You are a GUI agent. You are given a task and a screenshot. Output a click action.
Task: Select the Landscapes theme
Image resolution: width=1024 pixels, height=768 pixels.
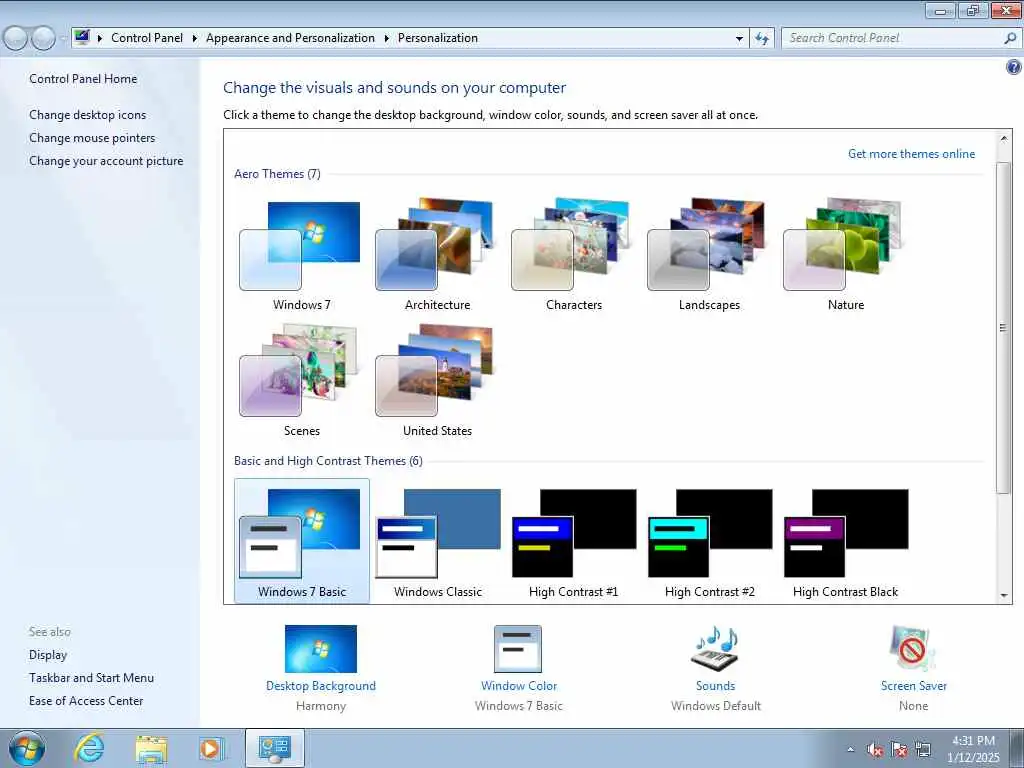(x=709, y=255)
